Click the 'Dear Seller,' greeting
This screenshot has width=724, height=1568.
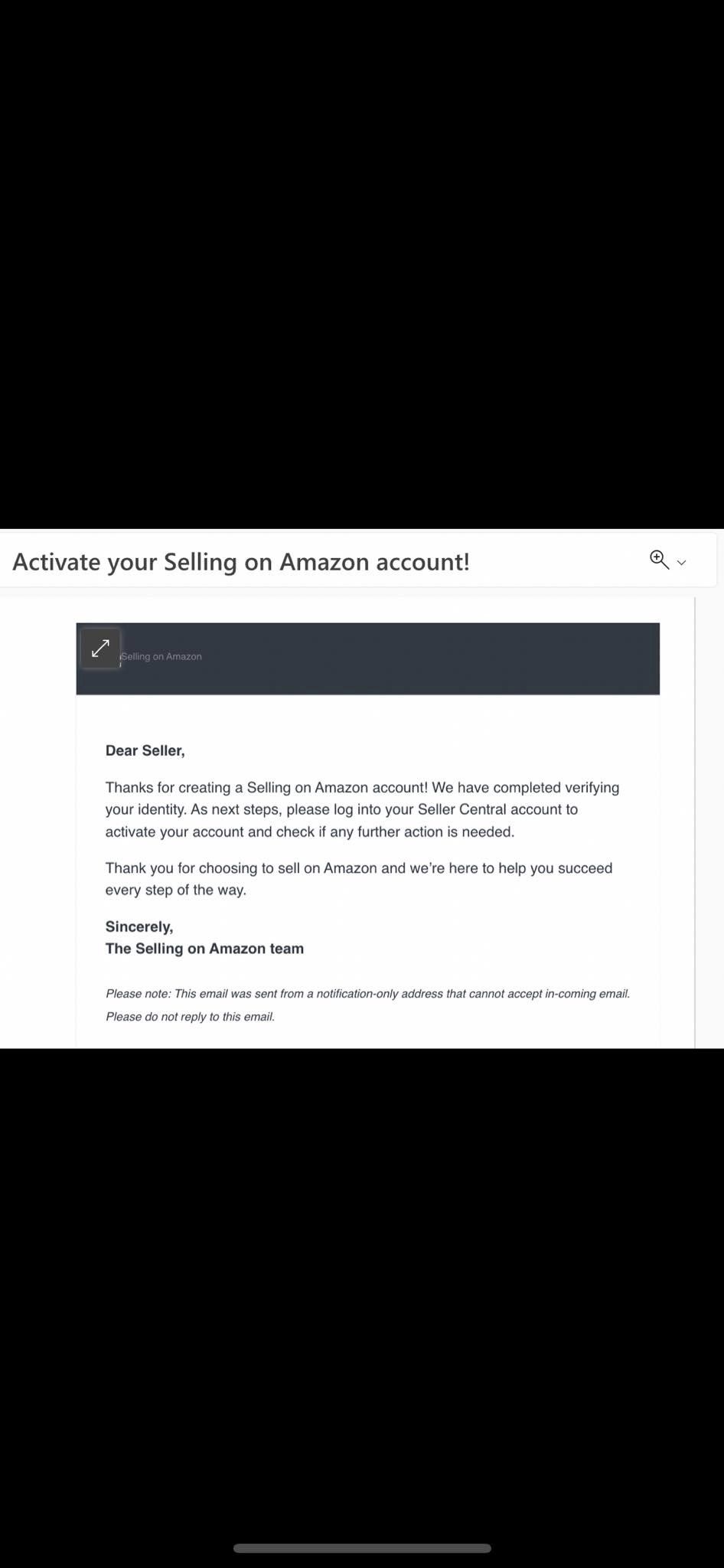[x=145, y=750]
